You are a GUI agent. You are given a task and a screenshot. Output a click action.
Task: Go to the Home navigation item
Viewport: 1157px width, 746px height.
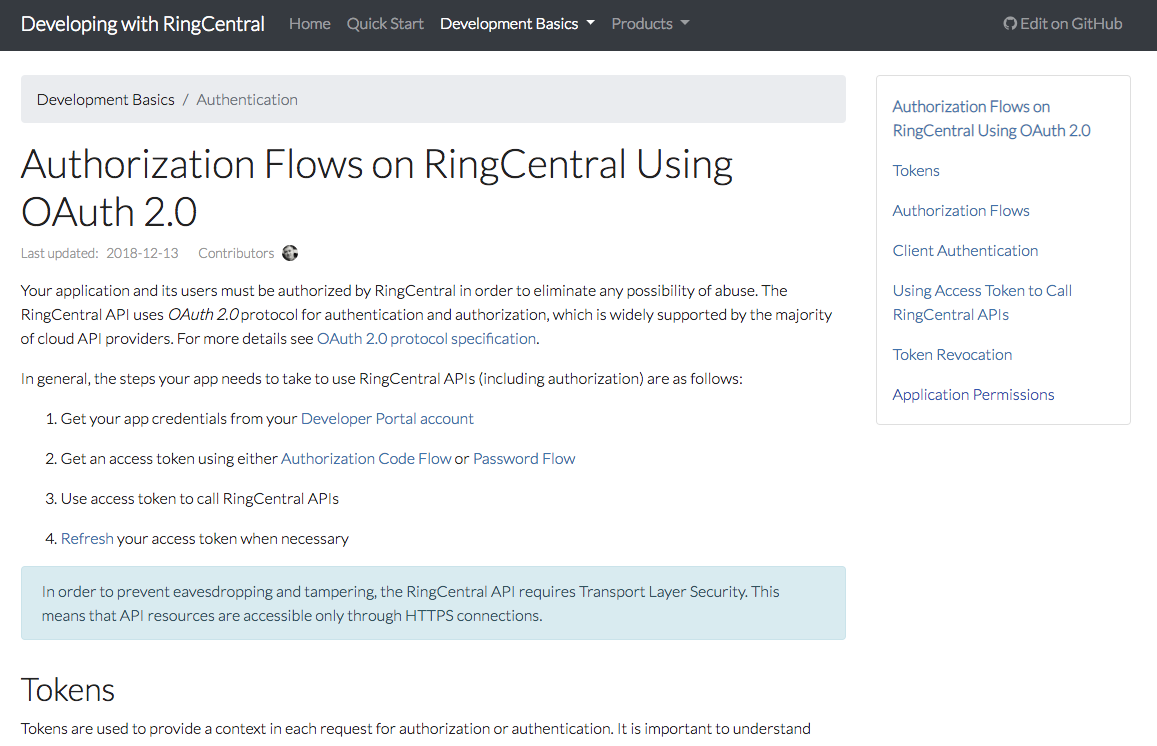309,24
